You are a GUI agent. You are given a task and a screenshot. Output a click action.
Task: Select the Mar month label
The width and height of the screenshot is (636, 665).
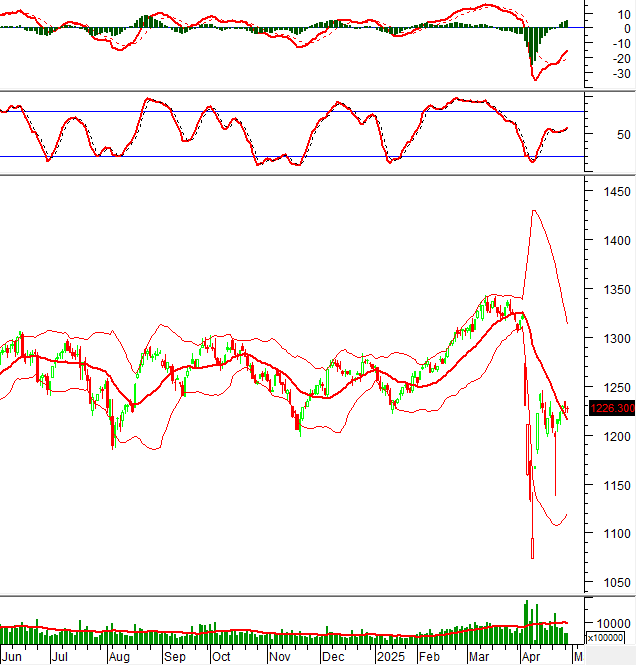[479, 657]
